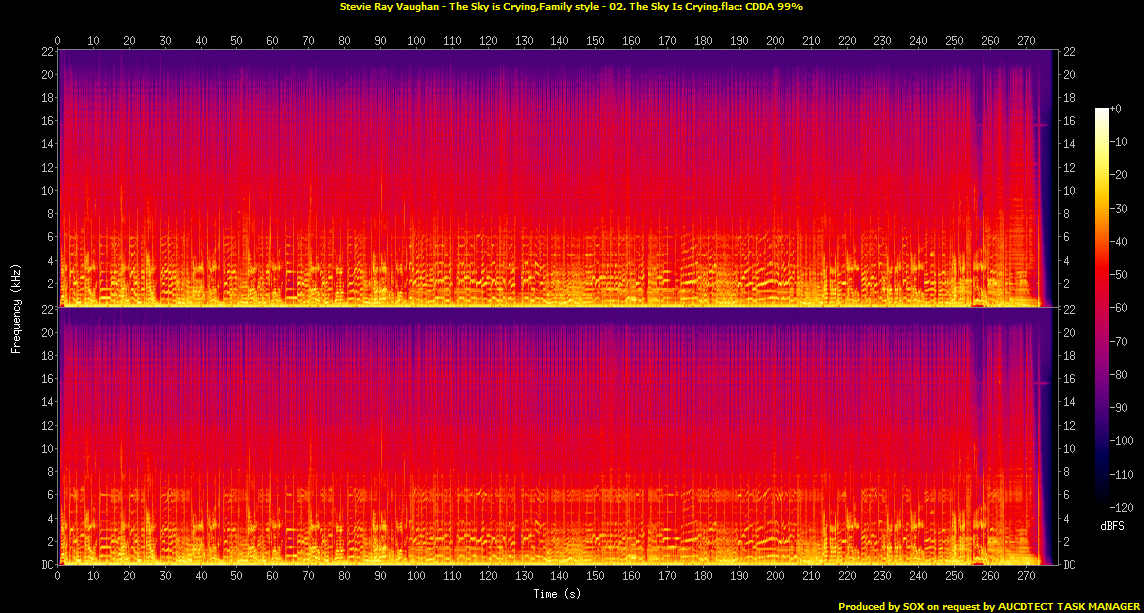Click the 100 second tick on top axis
1144x613 pixels.
tap(416, 41)
